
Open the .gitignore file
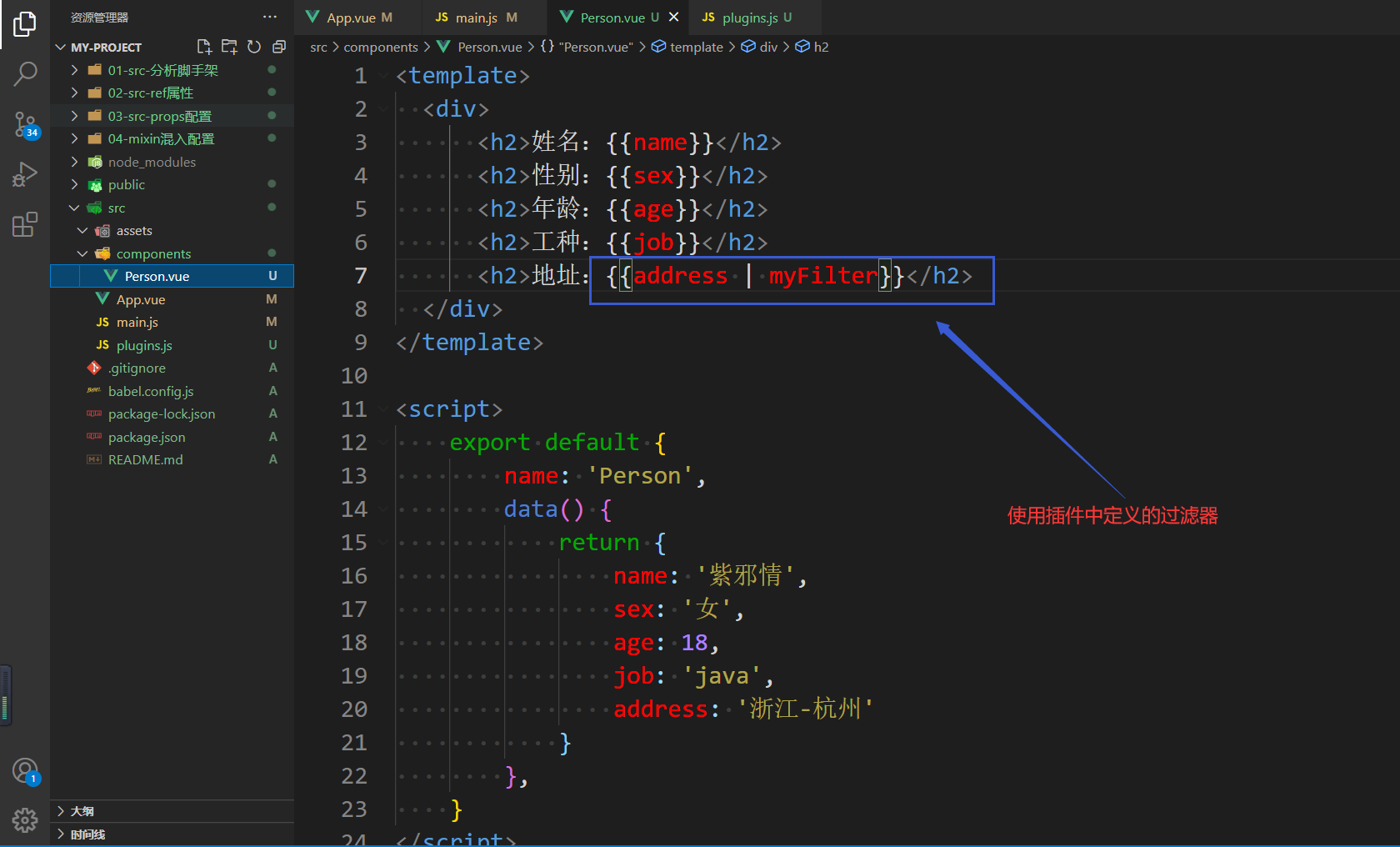[x=172, y=368]
